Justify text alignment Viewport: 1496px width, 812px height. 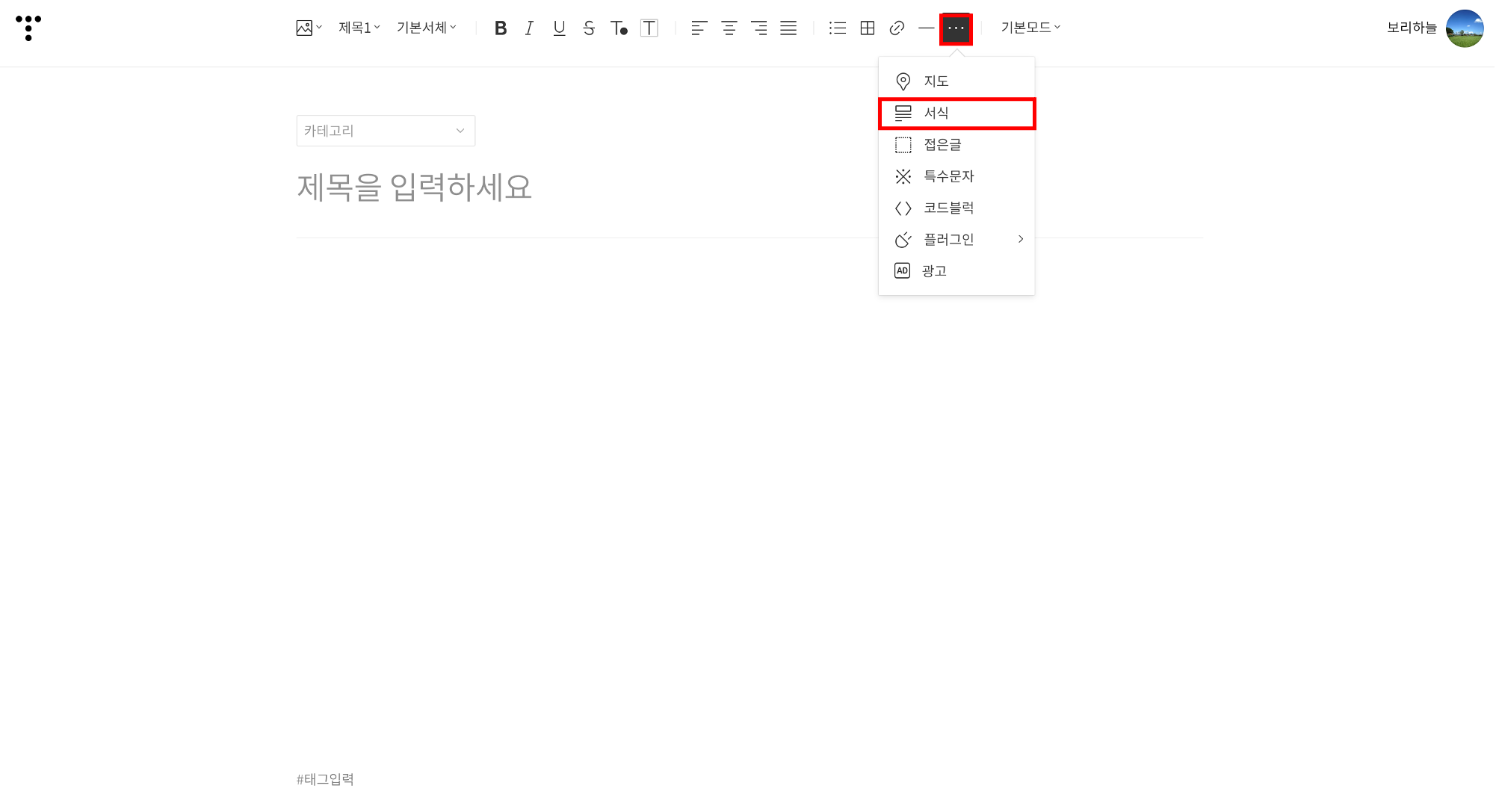pyautogui.click(x=788, y=28)
